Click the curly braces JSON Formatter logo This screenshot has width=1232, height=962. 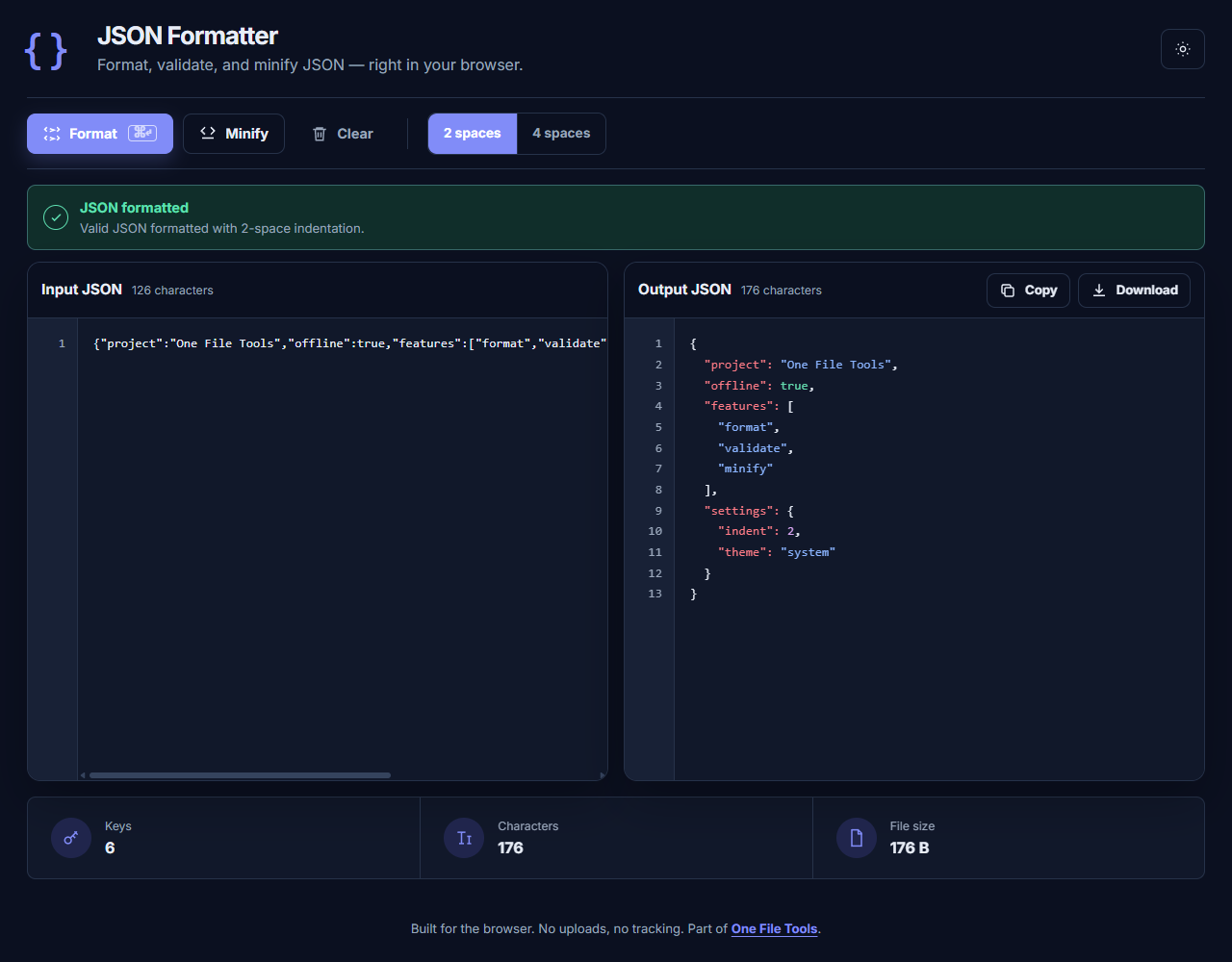pos(46,51)
